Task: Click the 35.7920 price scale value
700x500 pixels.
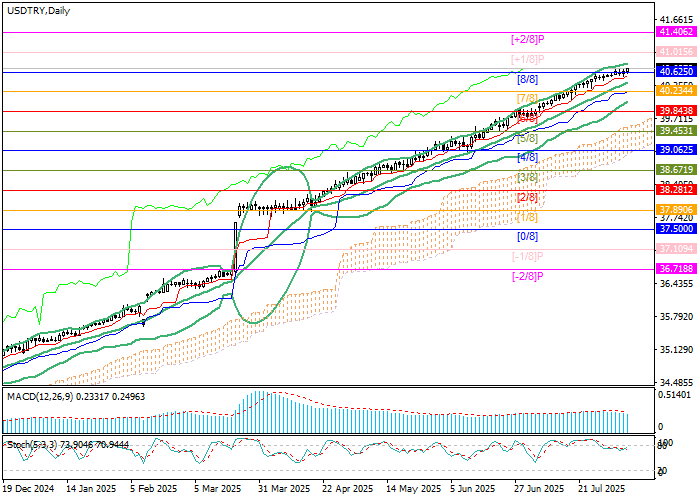Action: point(676,317)
